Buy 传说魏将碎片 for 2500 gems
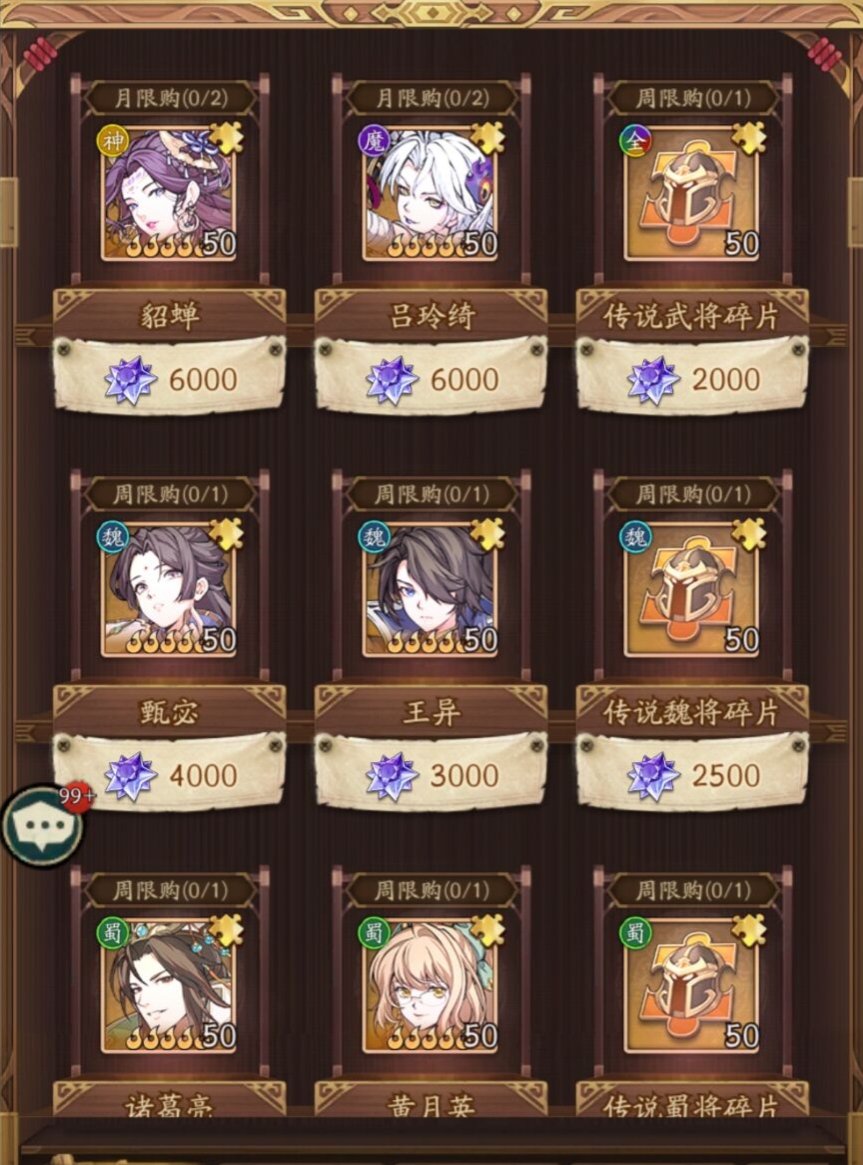 click(x=692, y=771)
